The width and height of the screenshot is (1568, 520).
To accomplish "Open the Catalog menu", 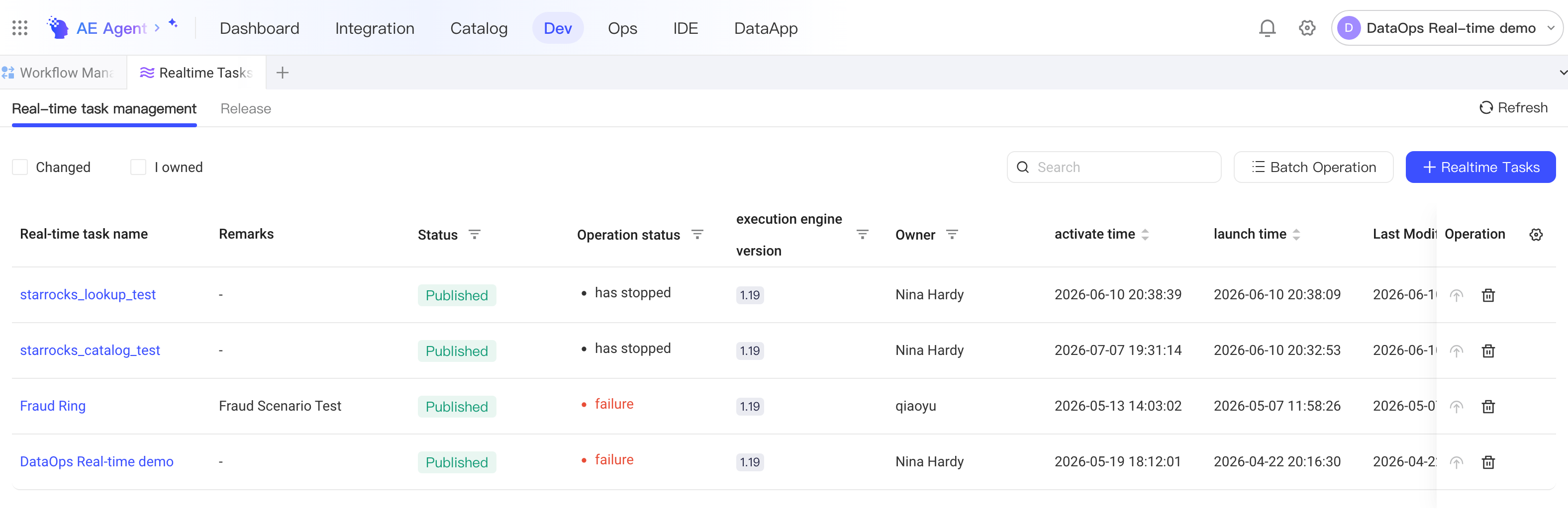I will pyautogui.click(x=479, y=28).
